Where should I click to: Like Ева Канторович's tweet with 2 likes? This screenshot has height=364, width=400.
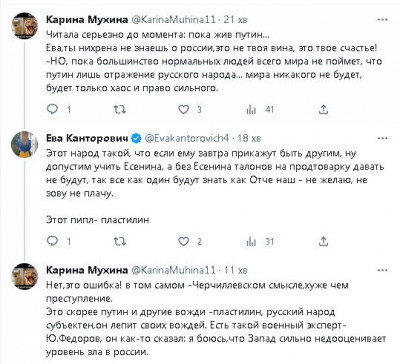(184, 241)
